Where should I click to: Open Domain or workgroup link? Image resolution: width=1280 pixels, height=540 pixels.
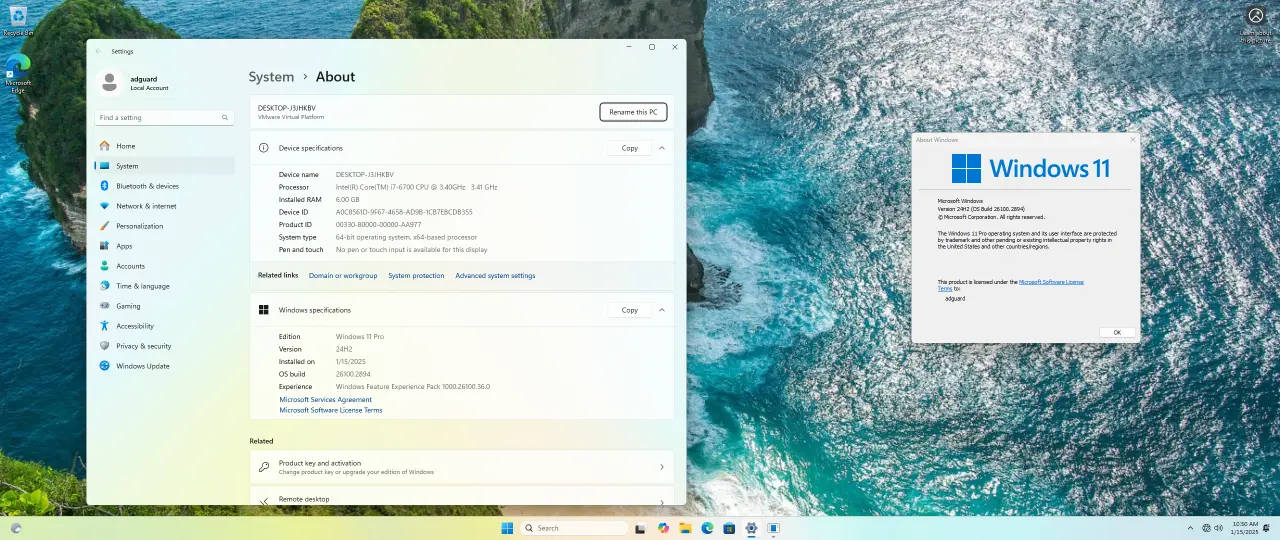coord(343,276)
